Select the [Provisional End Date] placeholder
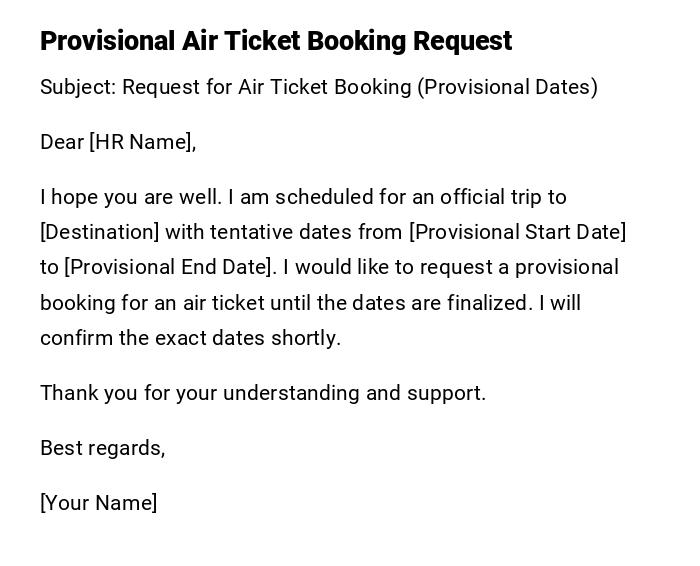This screenshot has height=566, width=700. (x=169, y=267)
